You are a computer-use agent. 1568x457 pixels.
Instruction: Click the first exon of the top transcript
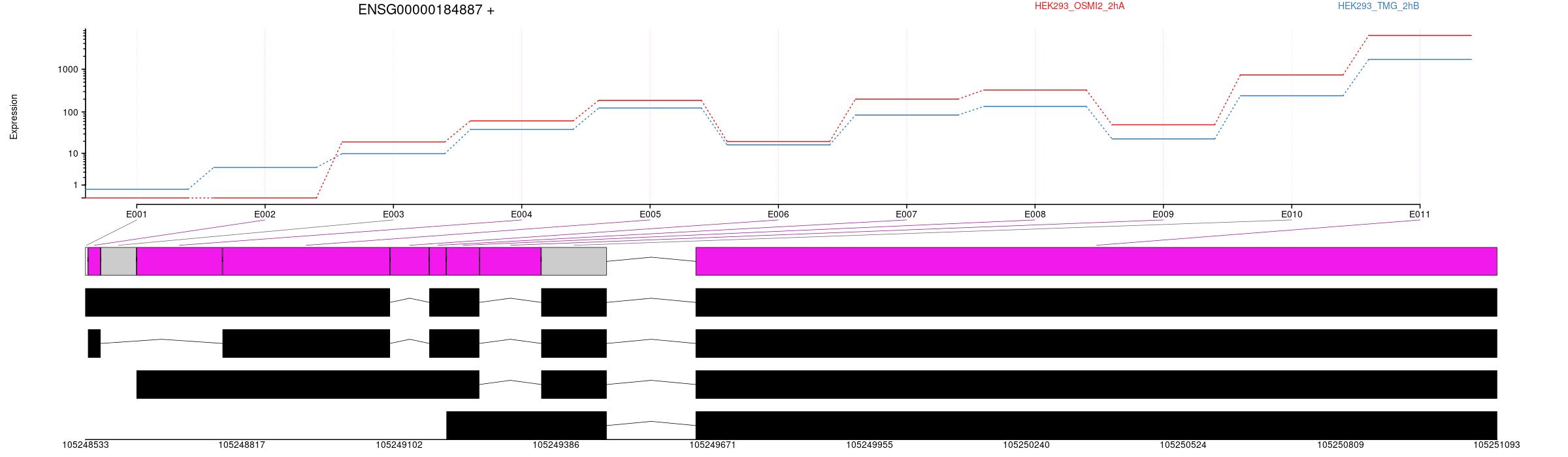[238, 302]
